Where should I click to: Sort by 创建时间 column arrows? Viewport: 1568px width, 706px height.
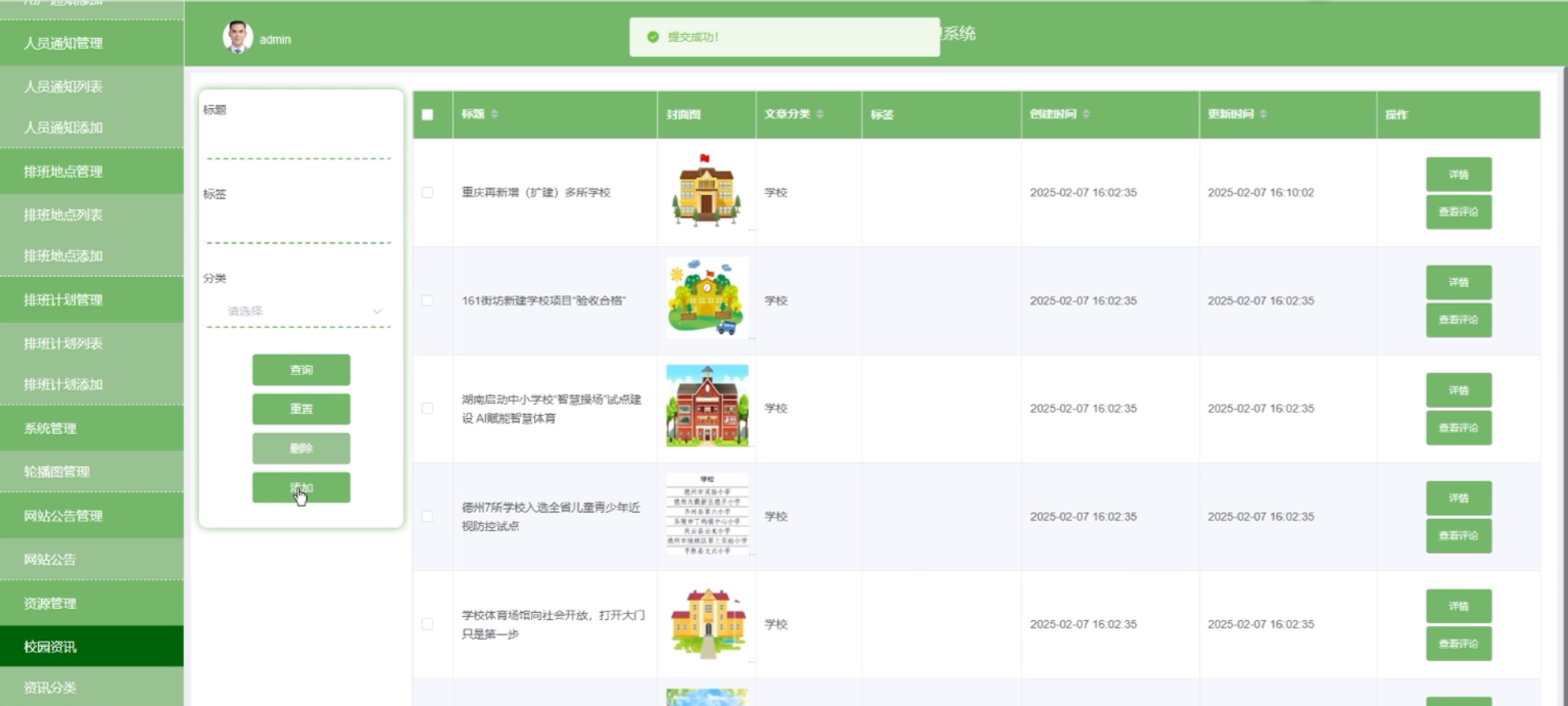coord(1086,114)
